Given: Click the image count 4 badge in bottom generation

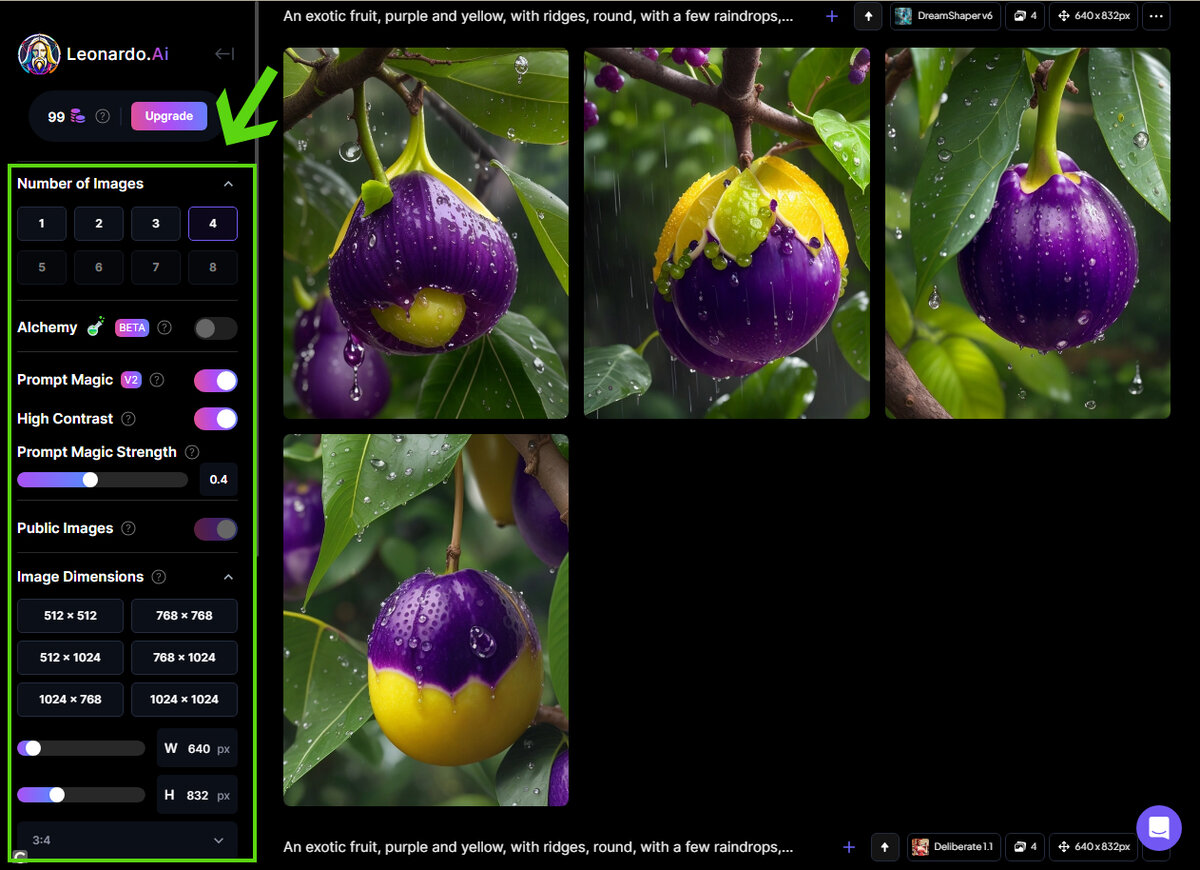Looking at the screenshot, I should [x=1025, y=847].
